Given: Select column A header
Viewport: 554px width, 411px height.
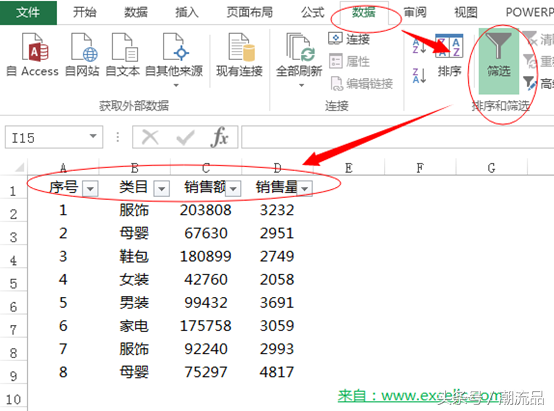Looking at the screenshot, I should [x=63, y=168].
